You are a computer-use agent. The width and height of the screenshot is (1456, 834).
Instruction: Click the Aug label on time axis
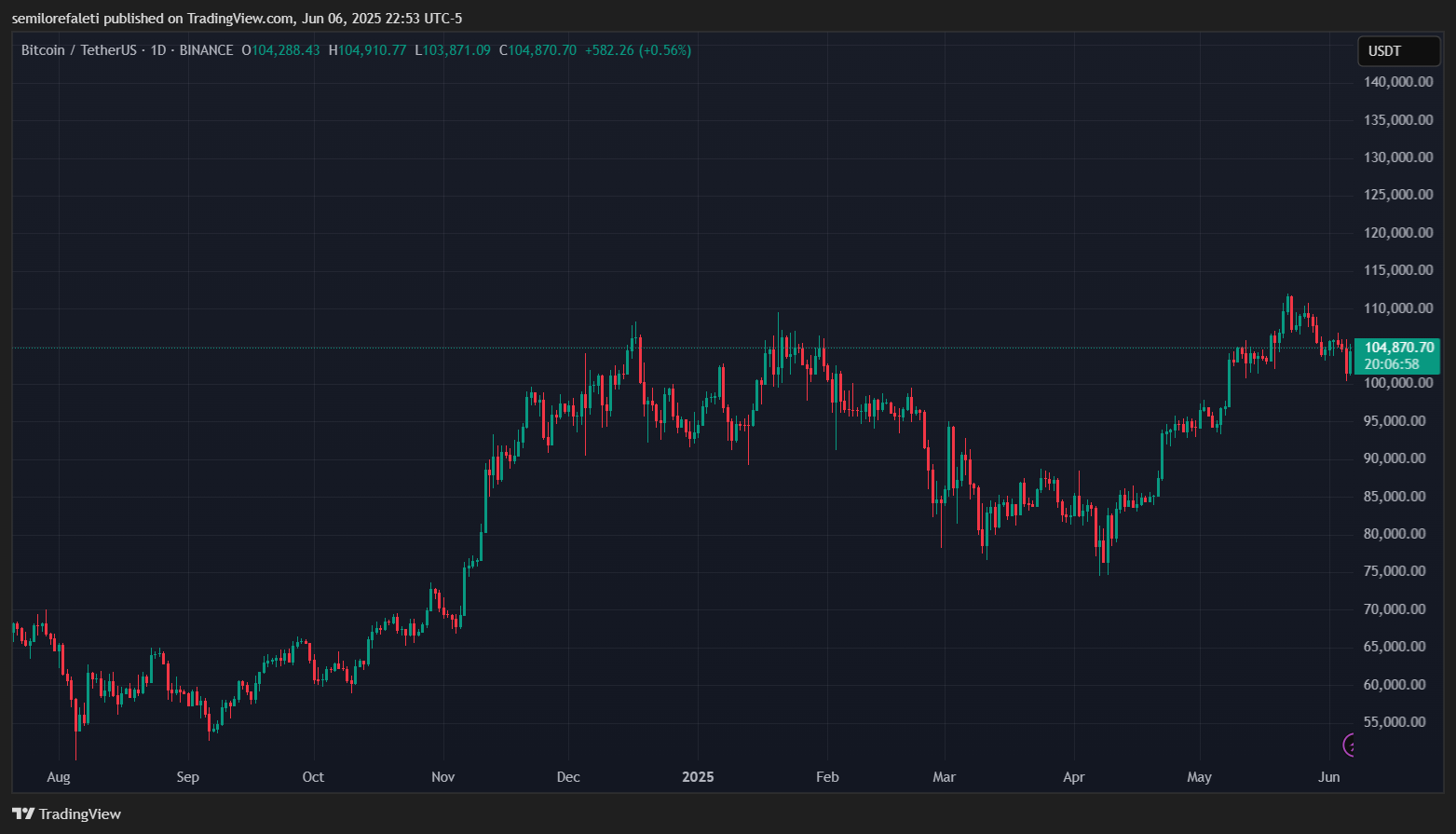pos(59,777)
